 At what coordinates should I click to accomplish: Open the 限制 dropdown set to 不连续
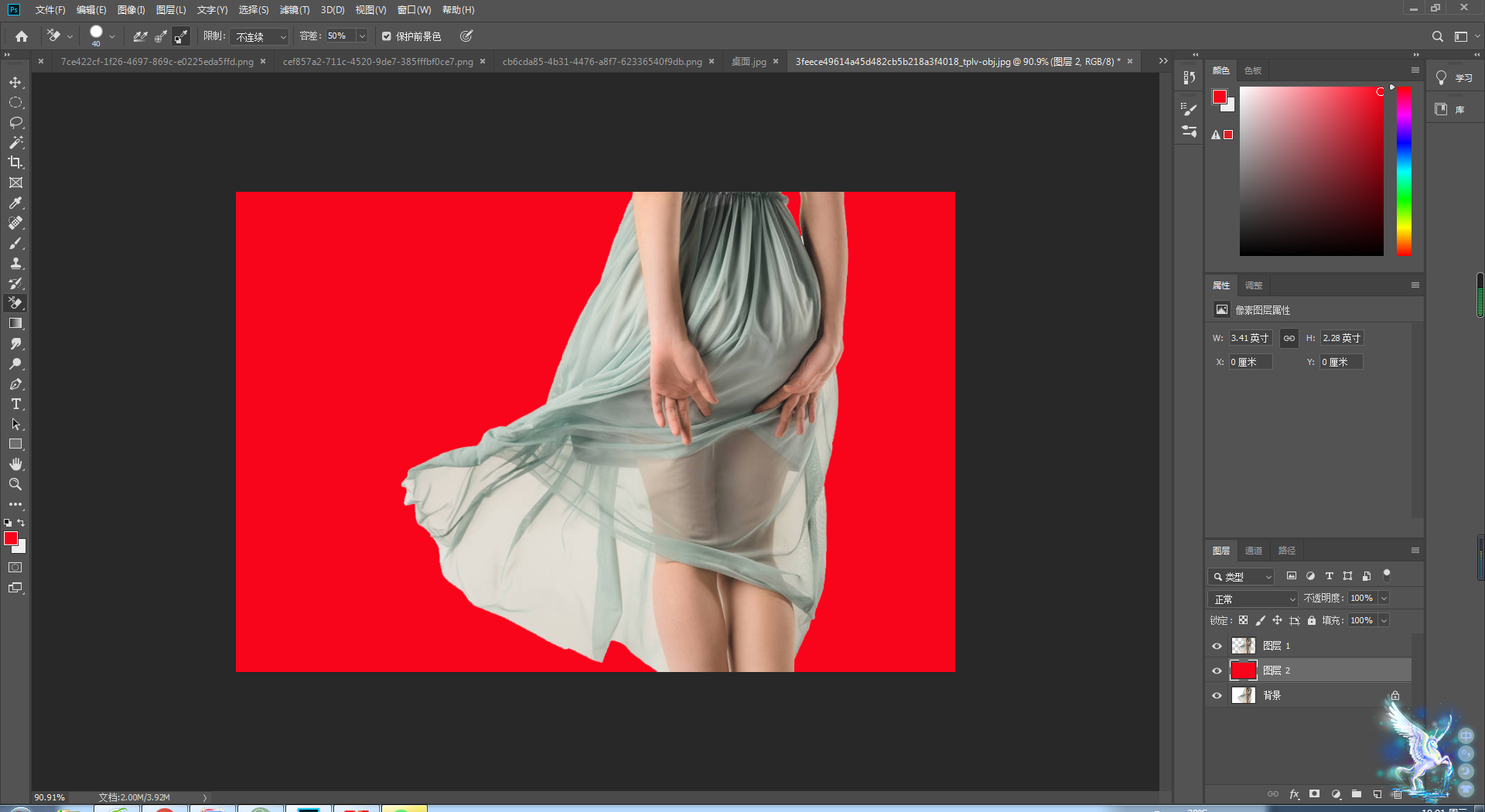click(261, 36)
